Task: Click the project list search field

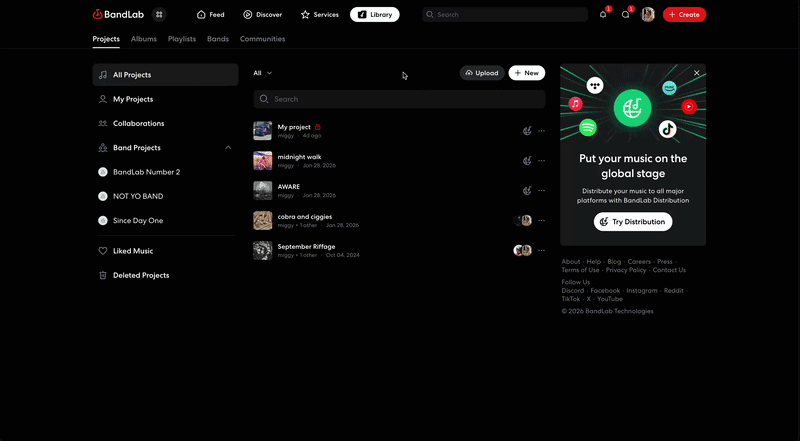Action: [400, 99]
